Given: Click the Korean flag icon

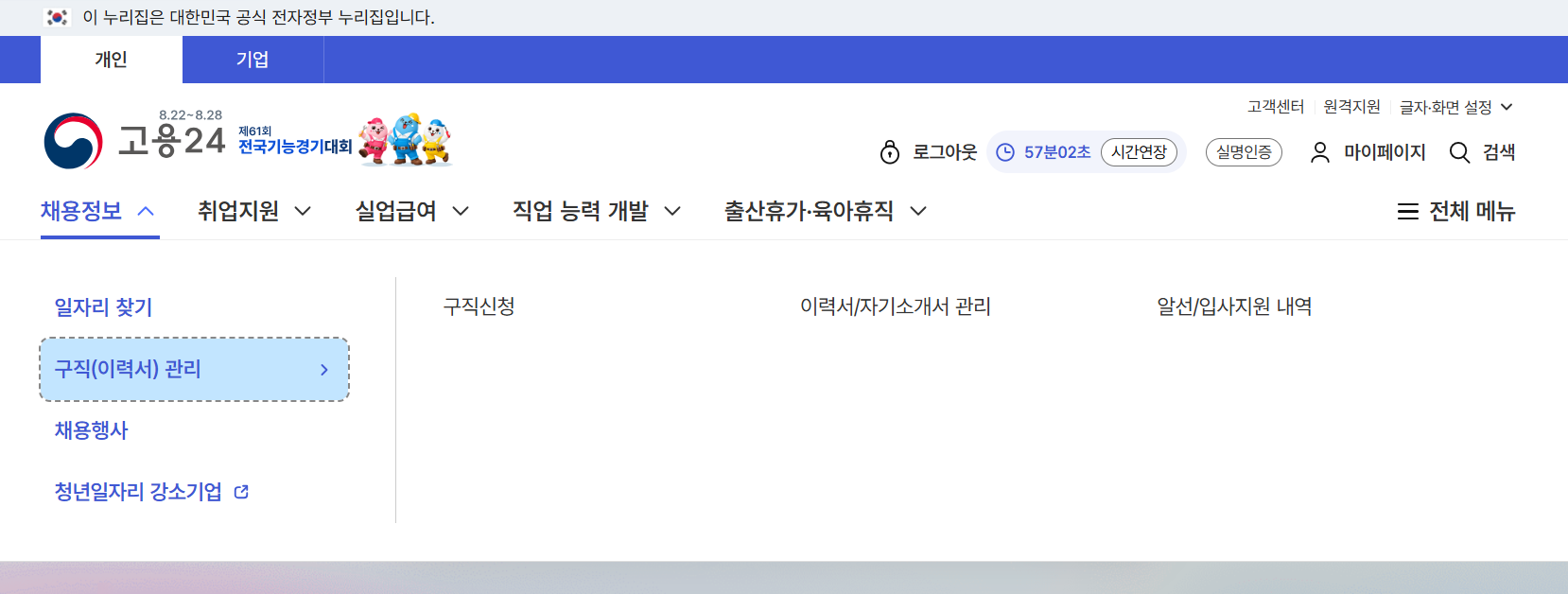Looking at the screenshot, I should [x=58, y=17].
